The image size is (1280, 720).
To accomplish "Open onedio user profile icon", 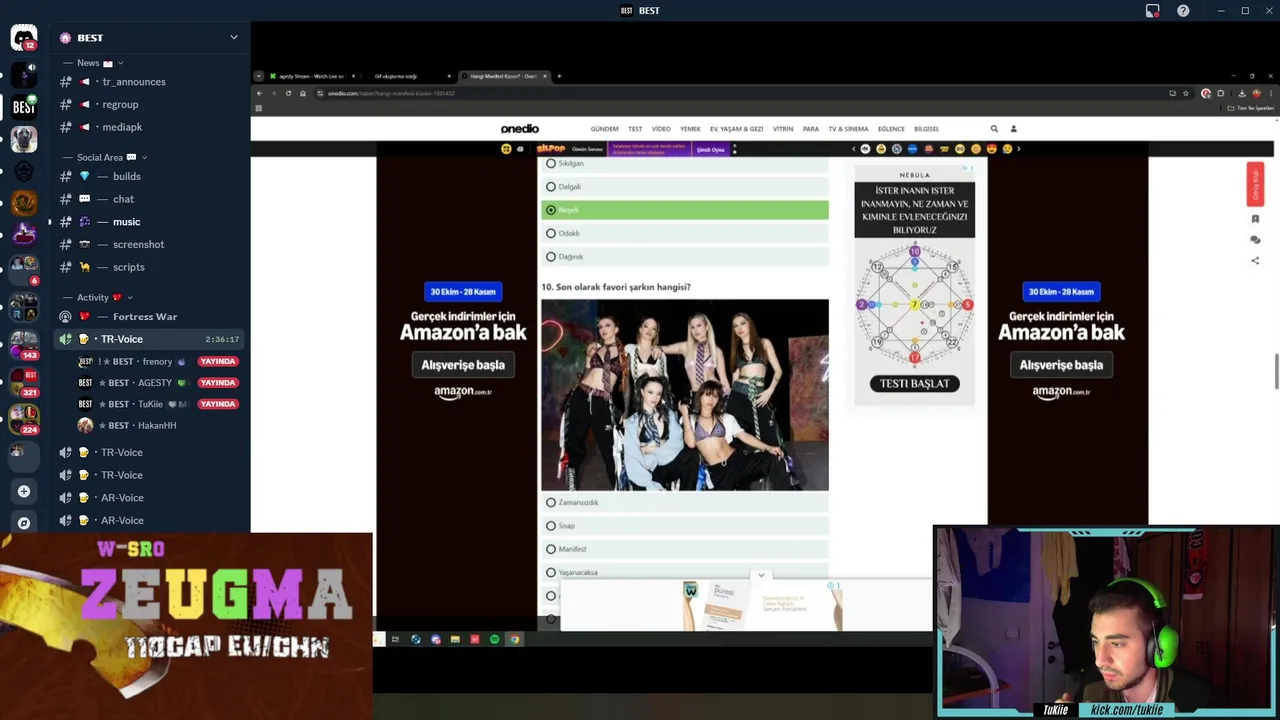I will 1013,129.
